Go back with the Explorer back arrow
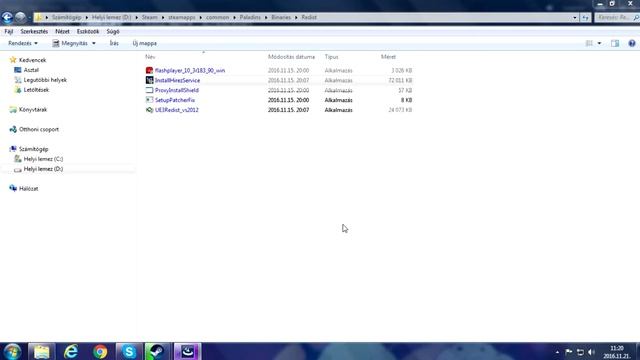The image size is (640, 360). [x=7, y=17]
